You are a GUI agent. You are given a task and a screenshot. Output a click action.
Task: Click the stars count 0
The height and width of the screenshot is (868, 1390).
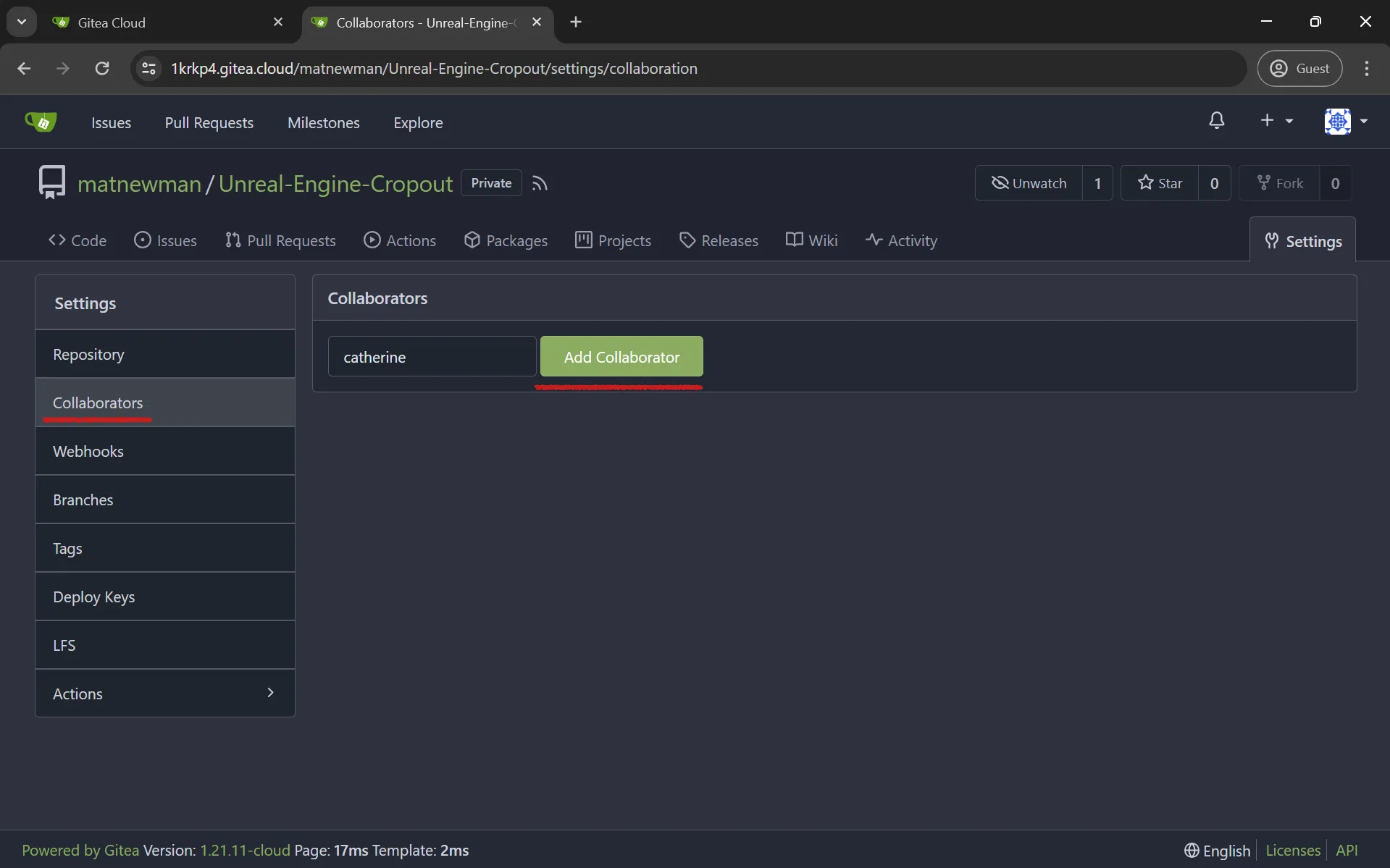coord(1214,183)
